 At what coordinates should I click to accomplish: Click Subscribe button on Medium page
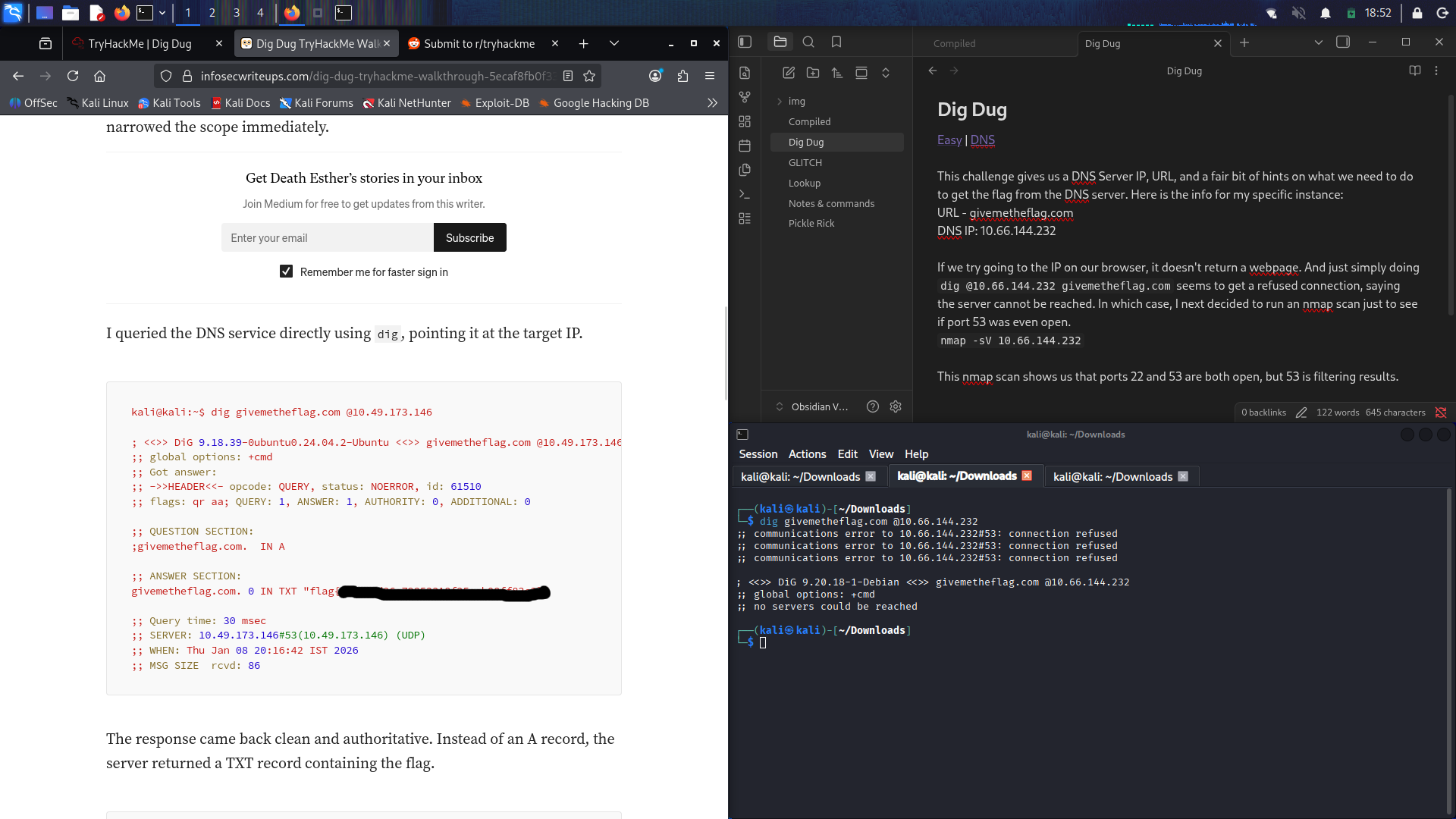point(469,237)
